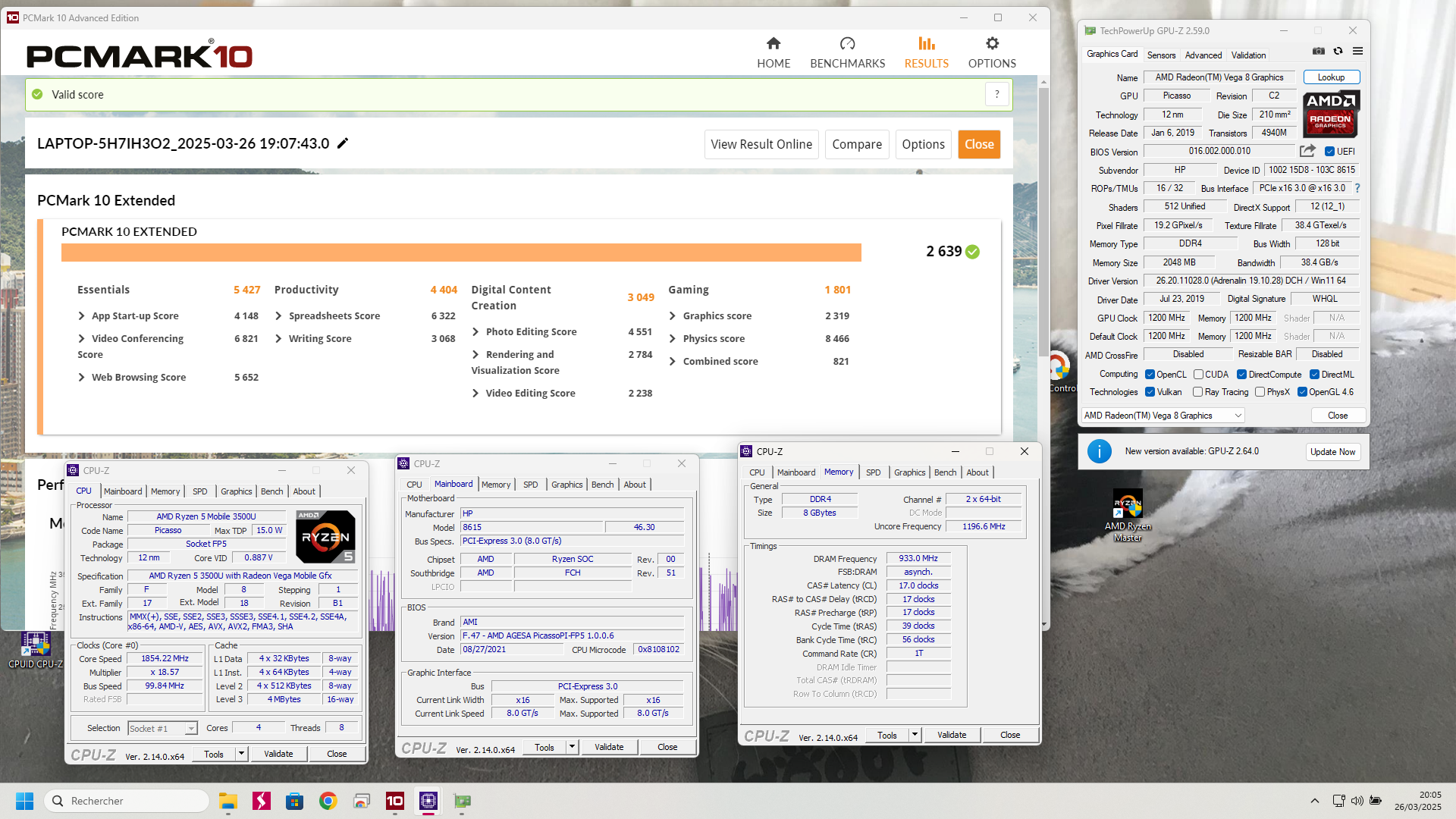Click the Rechercher taskbar search field
The image size is (1456, 819).
coord(127,801)
